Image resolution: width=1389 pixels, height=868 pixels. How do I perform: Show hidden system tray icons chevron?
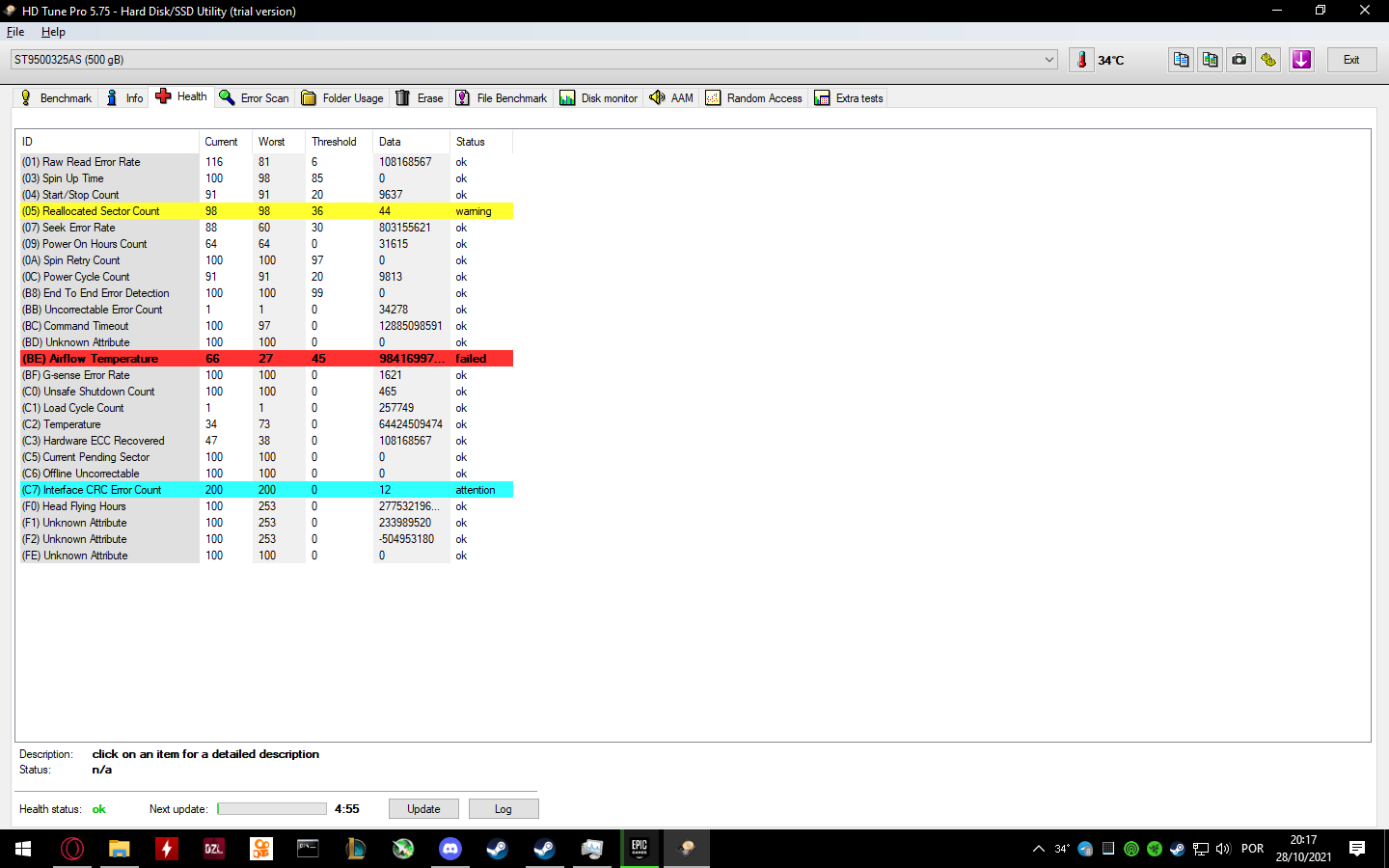1039,849
